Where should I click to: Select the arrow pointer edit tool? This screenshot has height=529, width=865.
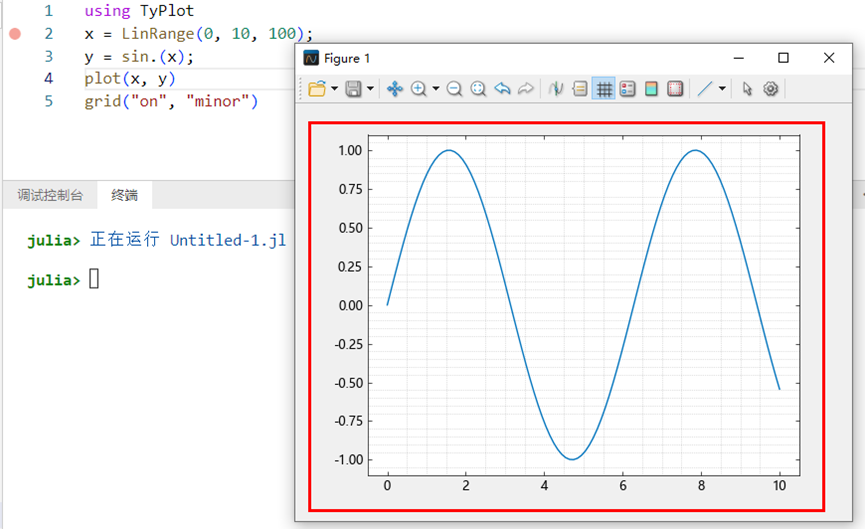[747, 89]
